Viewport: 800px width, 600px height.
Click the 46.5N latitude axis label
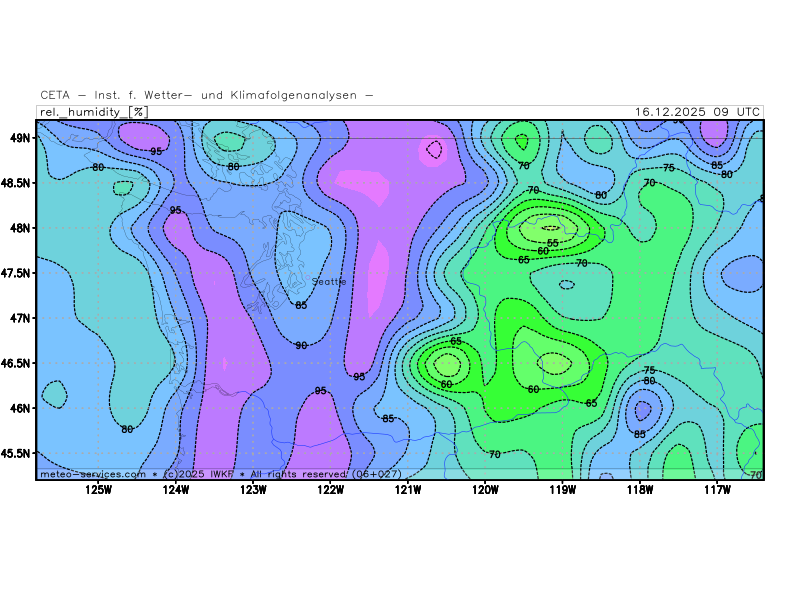(17, 363)
